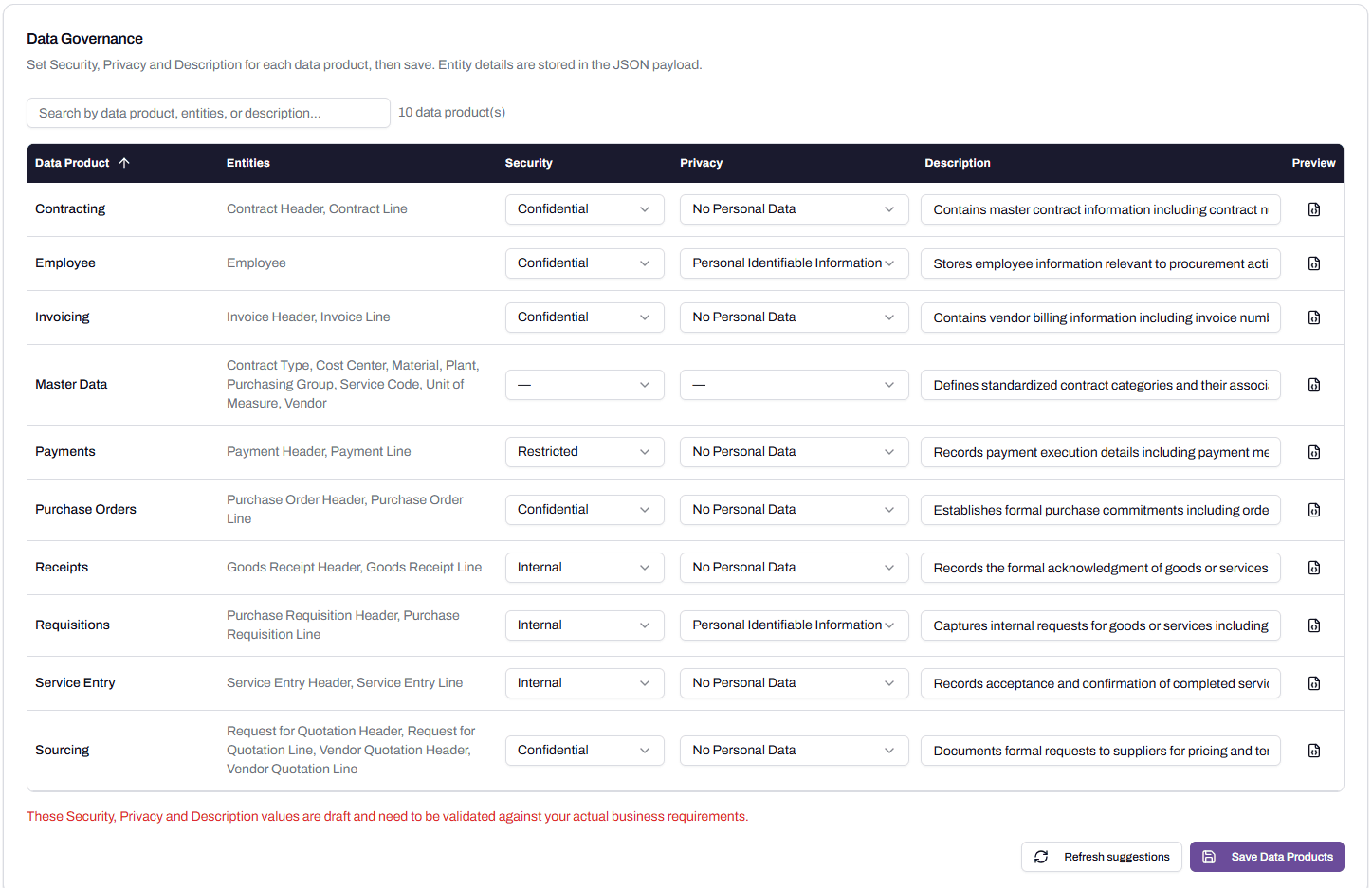The width and height of the screenshot is (1372, 888).
Task: Focus the data product search field
Action: click(x=209, y=113)
